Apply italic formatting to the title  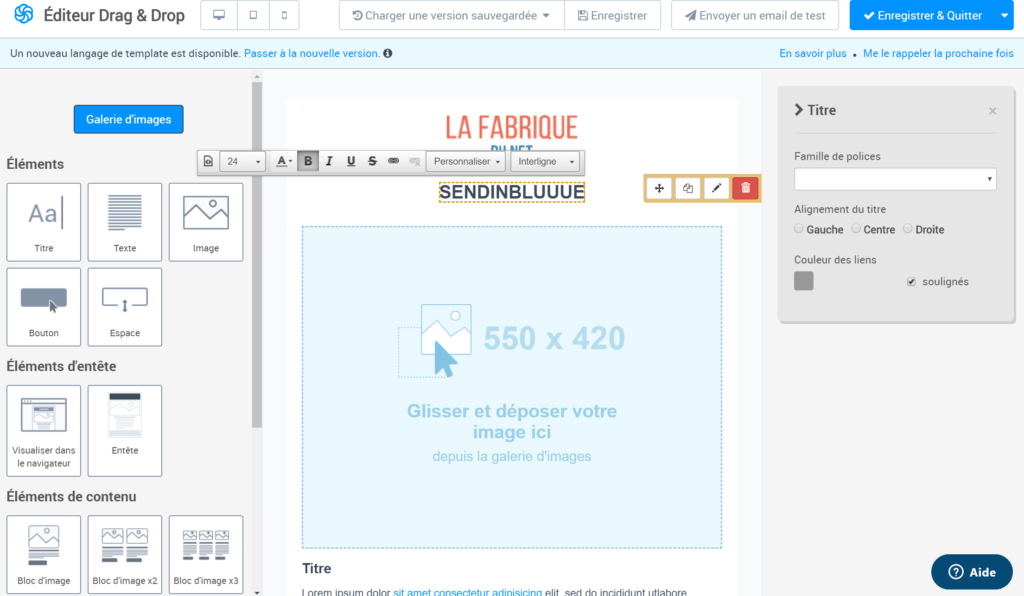(x=329, y=161)
